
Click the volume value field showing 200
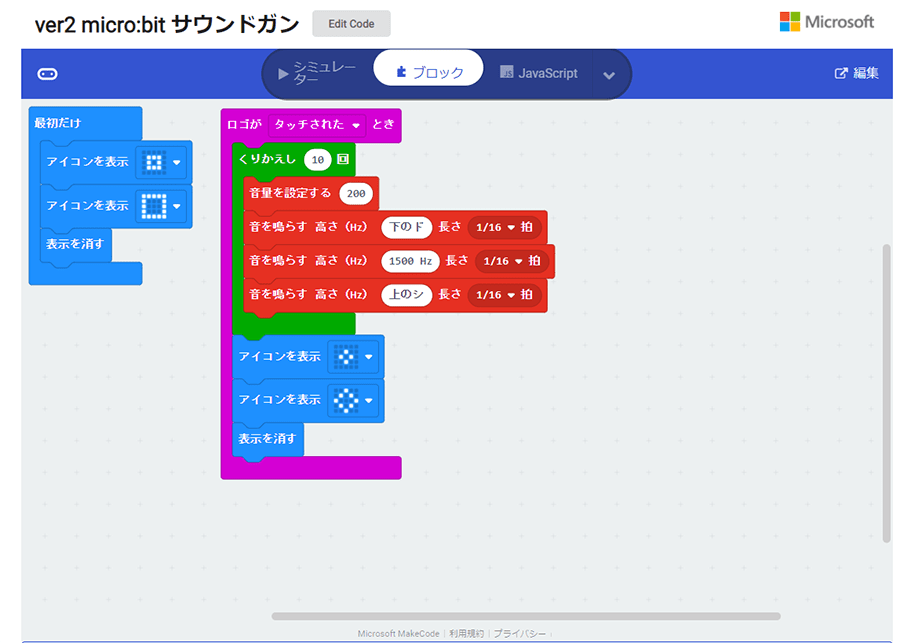click(356, 193)
